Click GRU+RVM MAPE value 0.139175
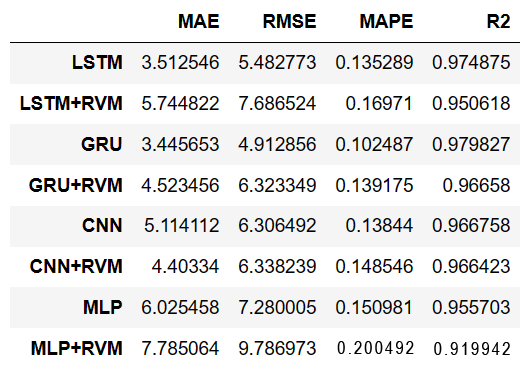The image size is (525, 372). tap(374, 185)
